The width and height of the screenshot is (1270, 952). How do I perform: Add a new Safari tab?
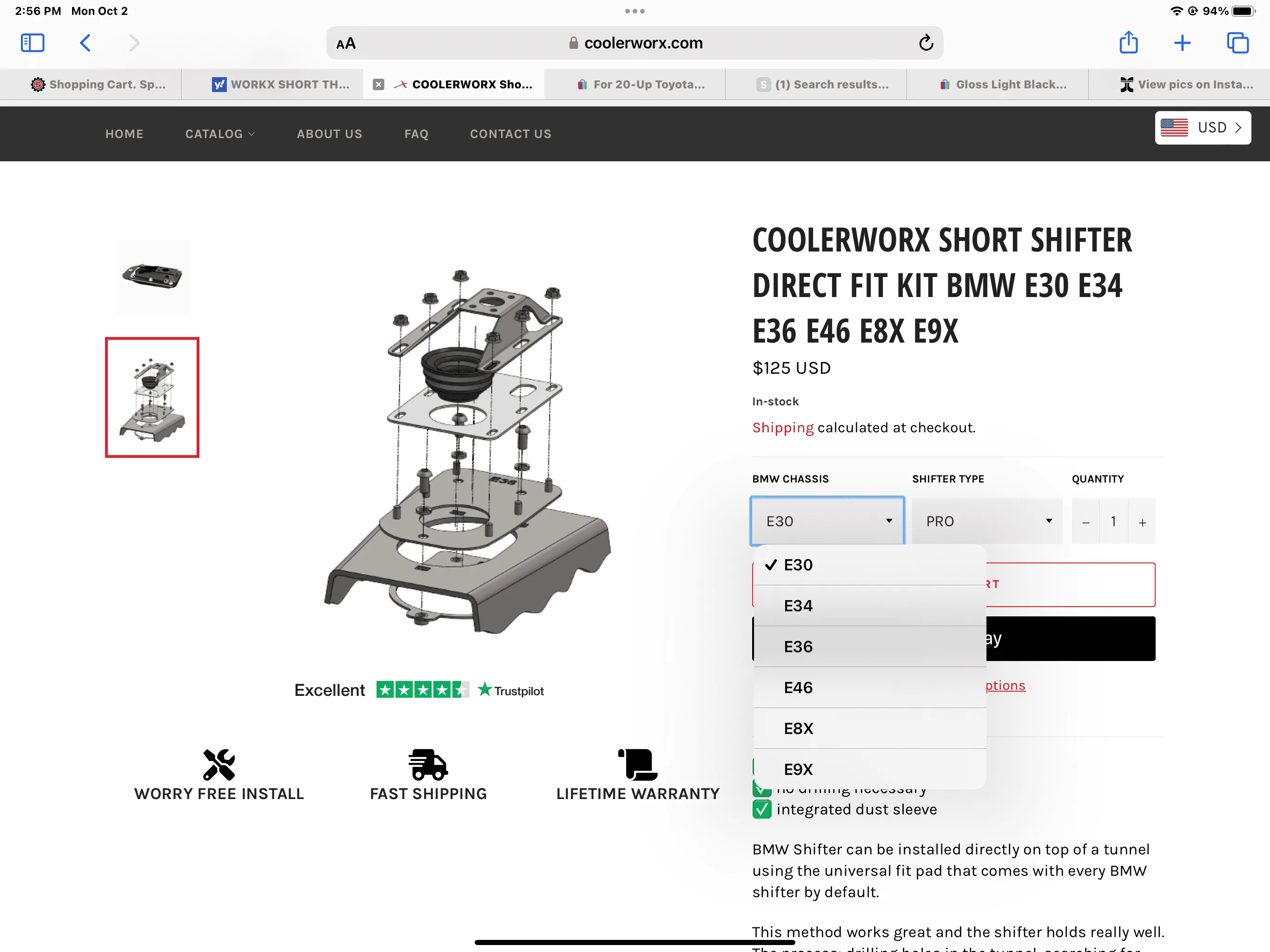click(1182, 43)
